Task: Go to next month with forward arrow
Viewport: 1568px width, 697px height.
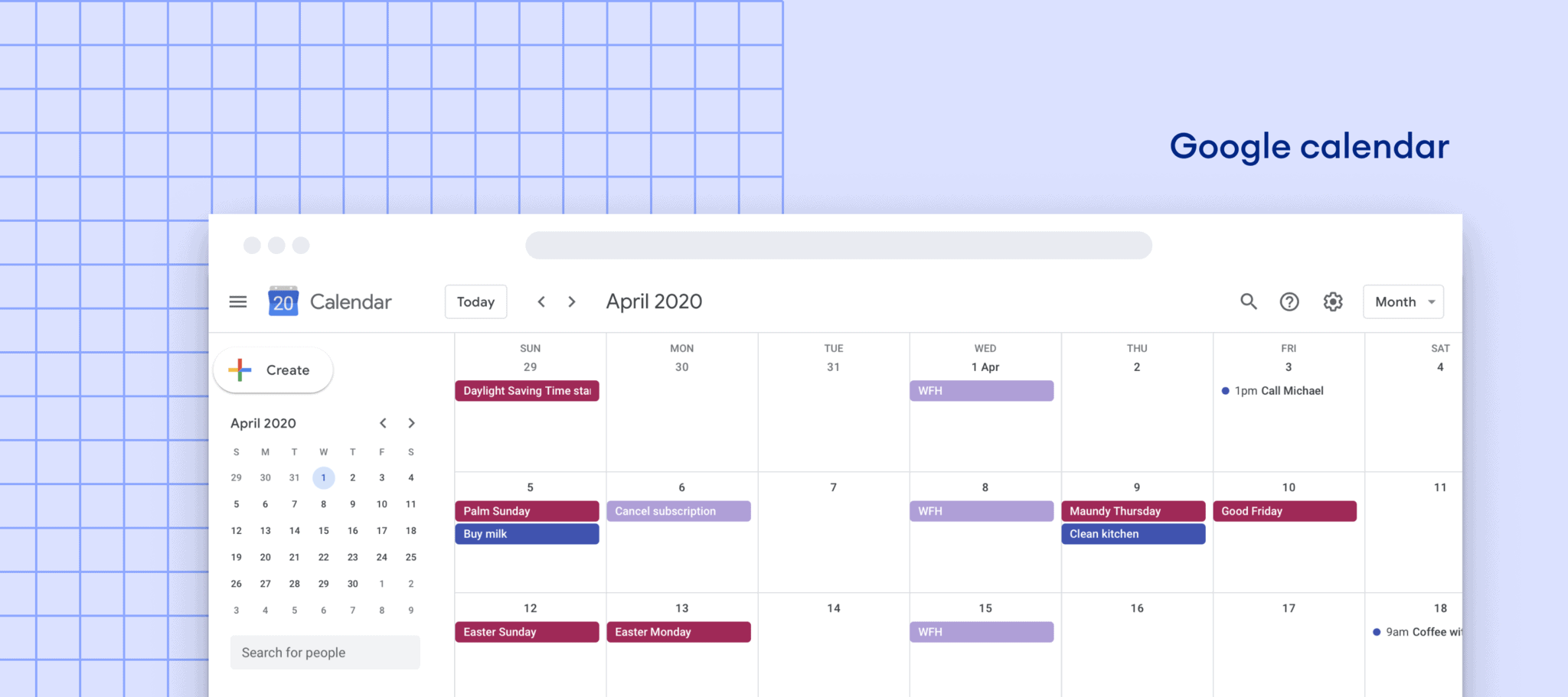Action: pos(572,301)
